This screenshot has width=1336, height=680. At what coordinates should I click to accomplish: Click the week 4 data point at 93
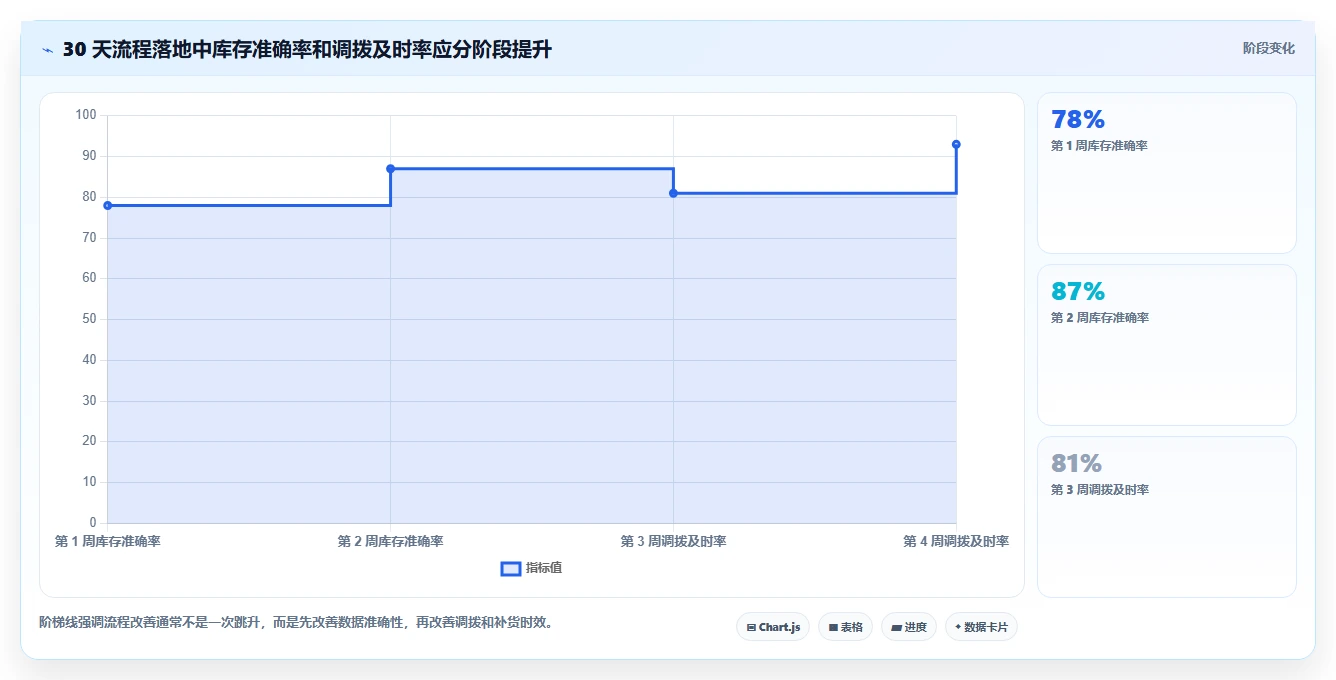(x=956, y=144)
